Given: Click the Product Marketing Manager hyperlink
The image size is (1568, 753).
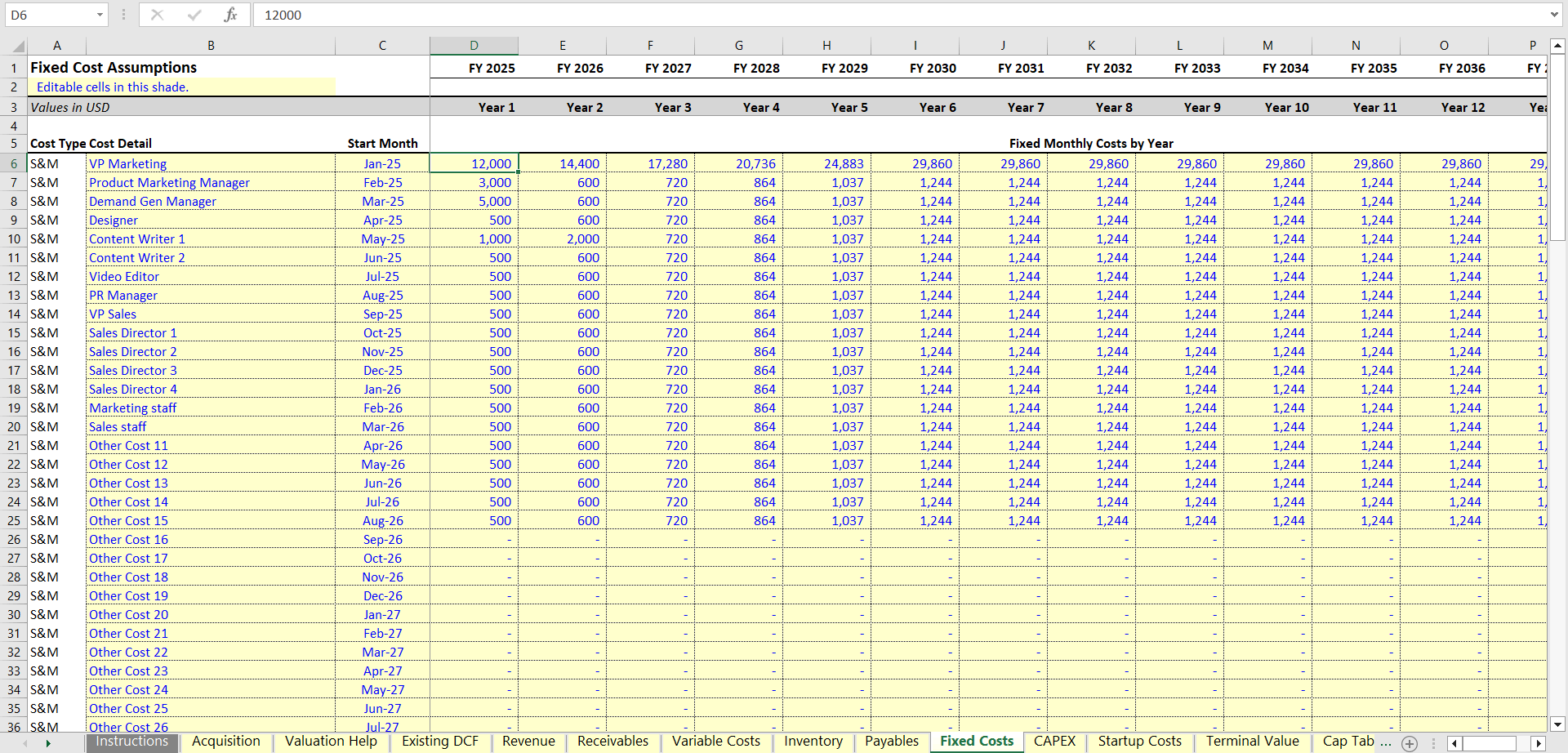Looking at the screenshot, I should click(168, 182).
